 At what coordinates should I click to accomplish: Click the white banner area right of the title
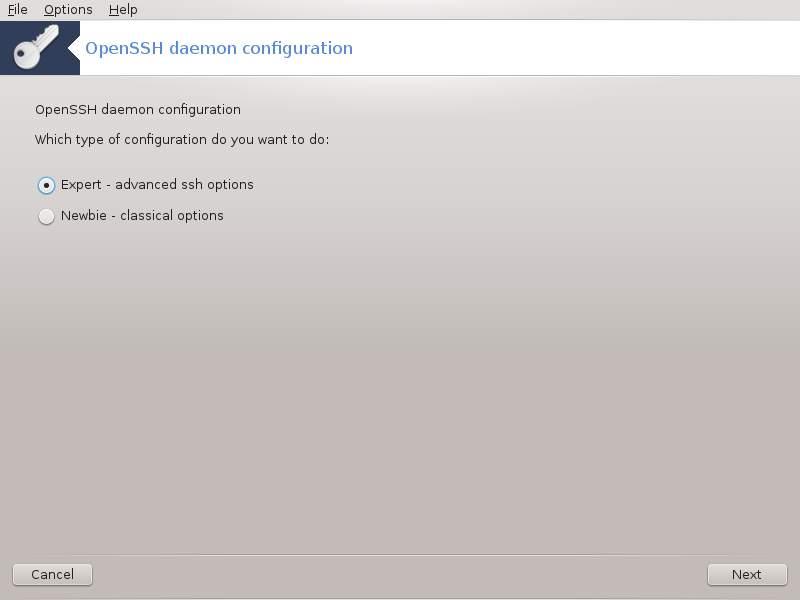tap(577, 48)
